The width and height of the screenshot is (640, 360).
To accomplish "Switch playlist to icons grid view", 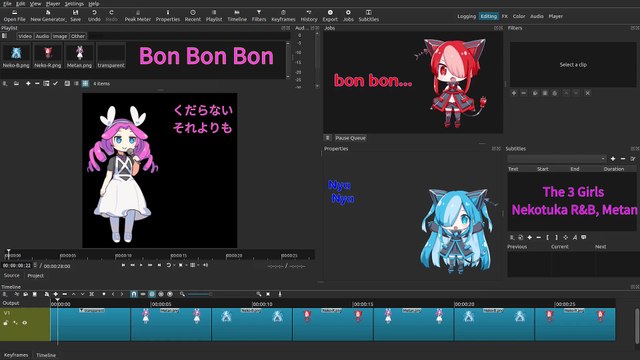I will [85, 83].
